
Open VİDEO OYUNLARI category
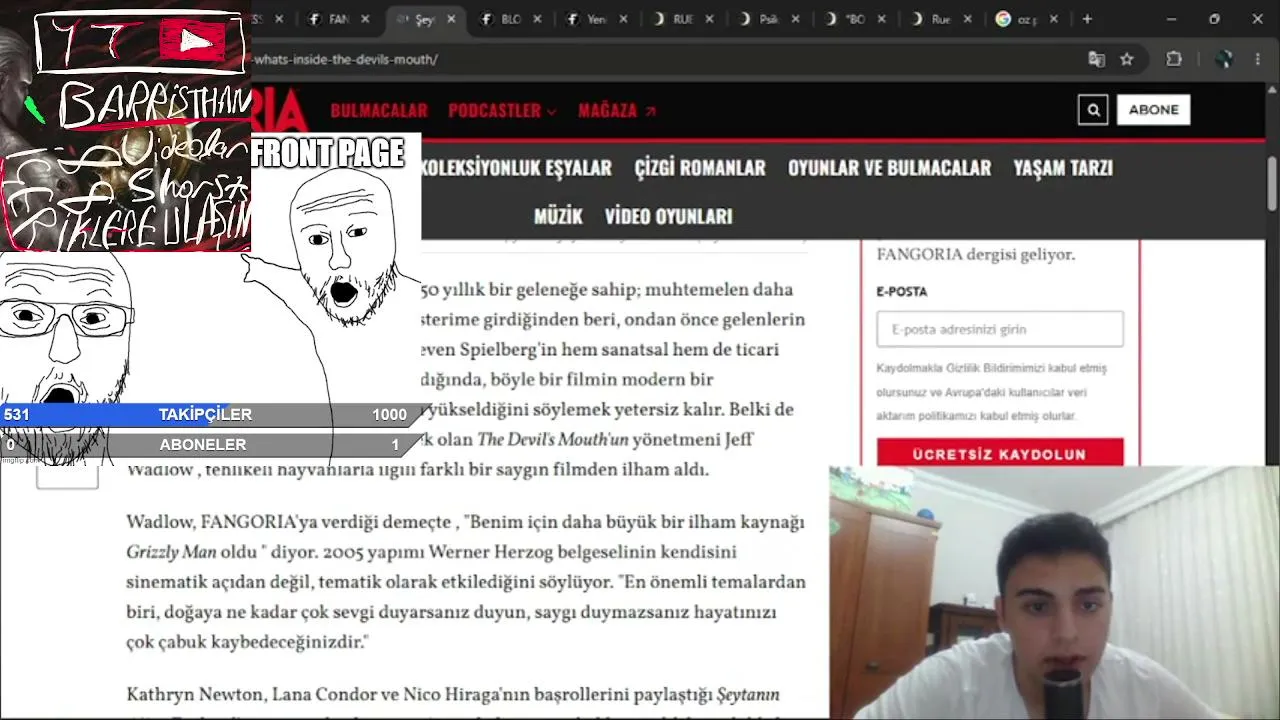(669, 216)
